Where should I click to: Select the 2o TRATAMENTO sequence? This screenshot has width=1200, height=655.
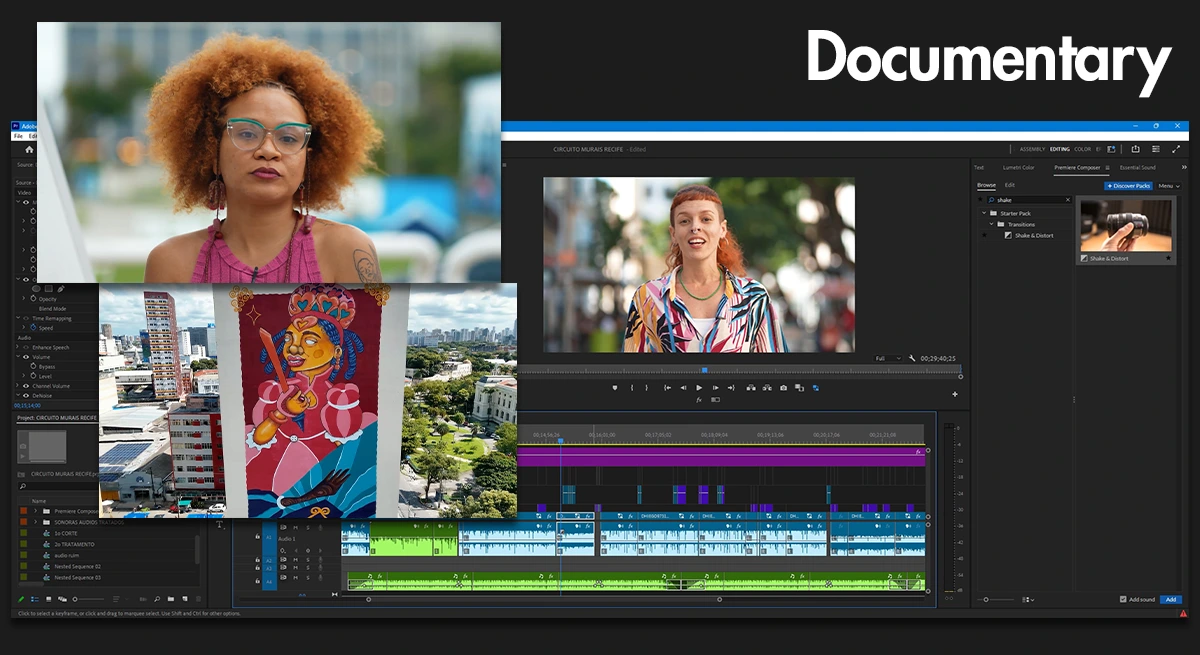tap(74, 544)
